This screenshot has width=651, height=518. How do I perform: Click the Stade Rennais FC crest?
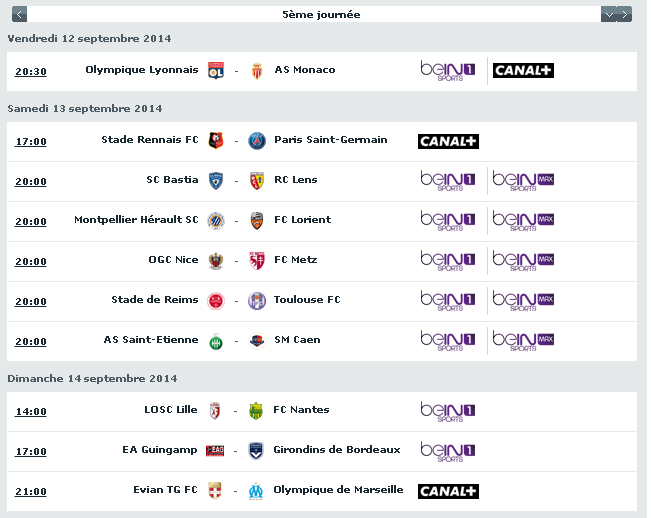click(214, 141)
